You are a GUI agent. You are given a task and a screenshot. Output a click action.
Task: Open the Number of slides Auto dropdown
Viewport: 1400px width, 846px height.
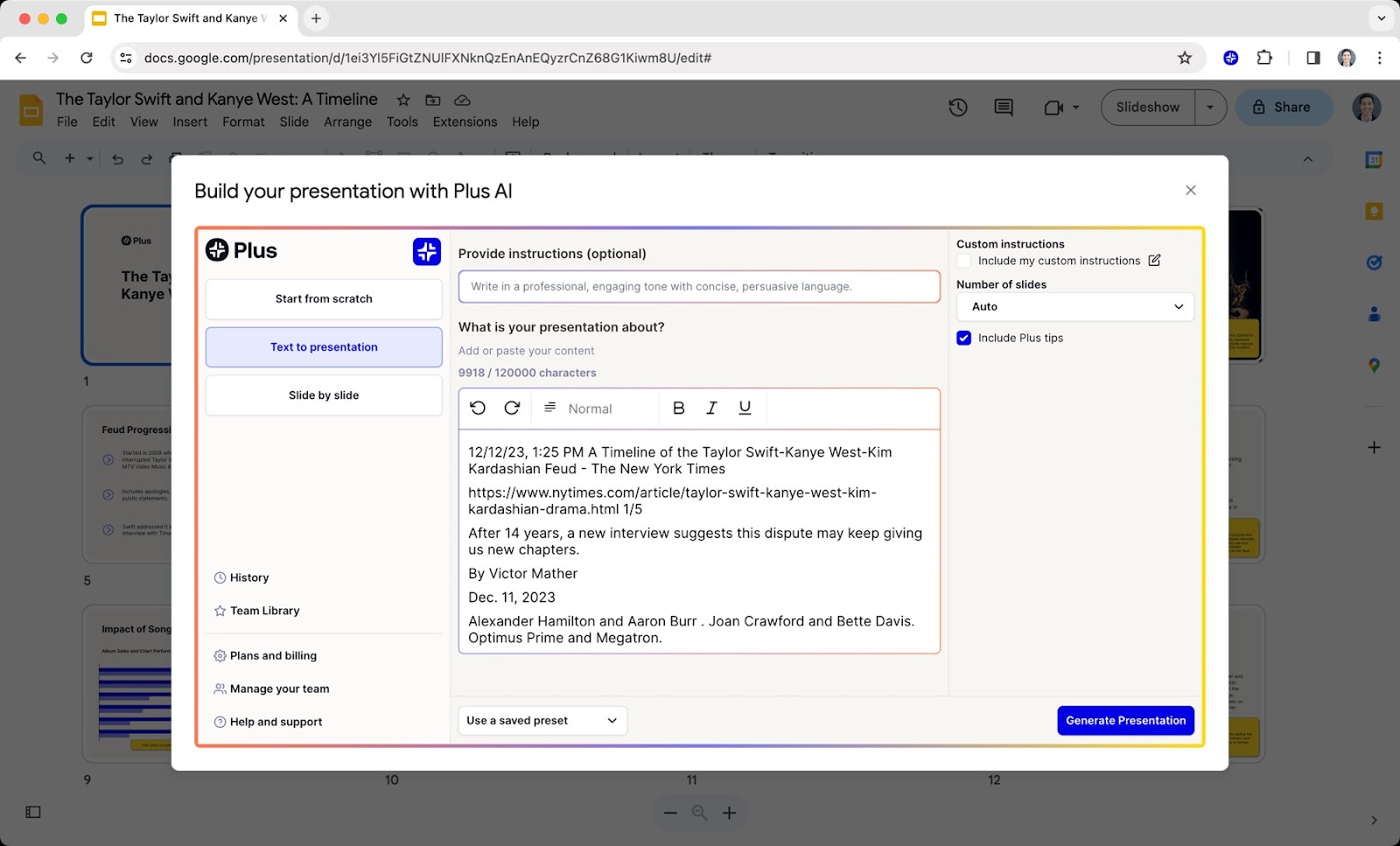pyautogui.click(x=1075, y=307)
